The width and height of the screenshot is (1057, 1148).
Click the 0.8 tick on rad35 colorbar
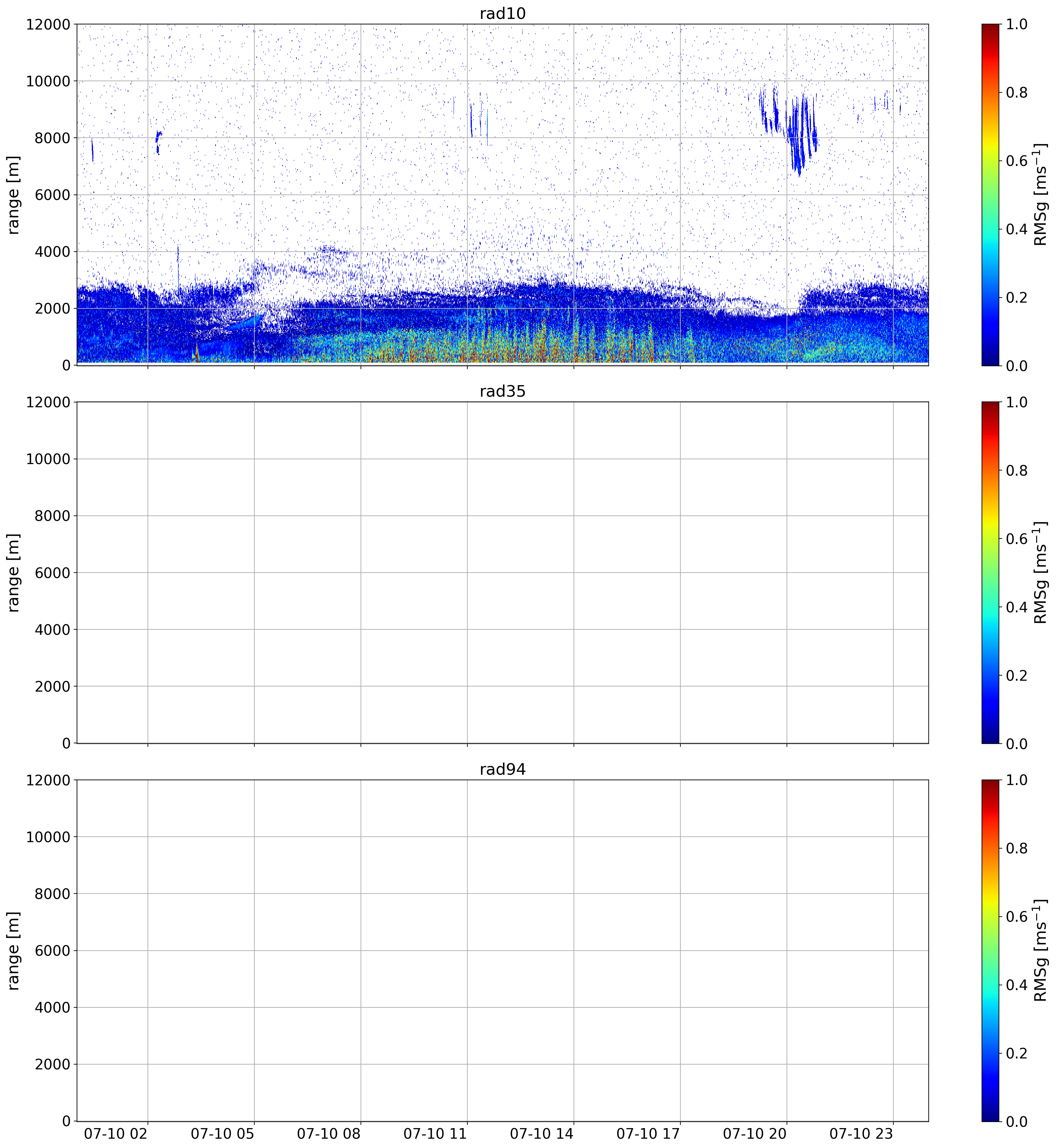[x=1016, y=470]
